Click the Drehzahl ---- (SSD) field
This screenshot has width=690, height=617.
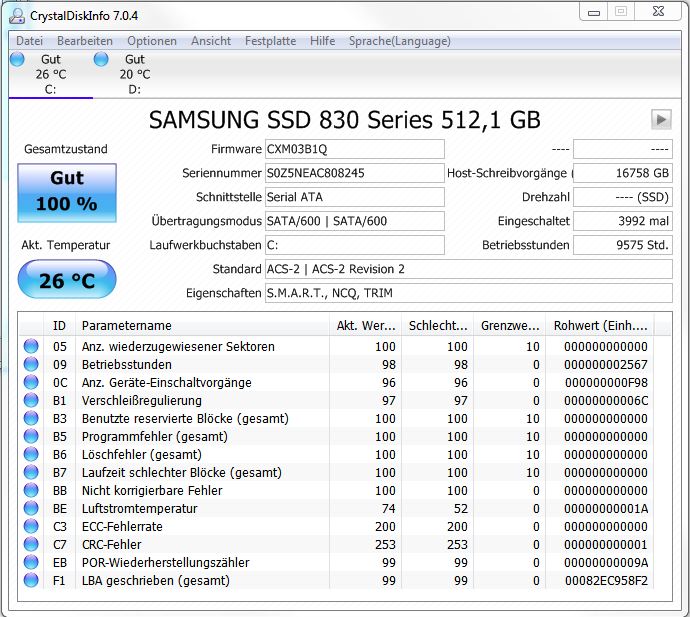623,197
